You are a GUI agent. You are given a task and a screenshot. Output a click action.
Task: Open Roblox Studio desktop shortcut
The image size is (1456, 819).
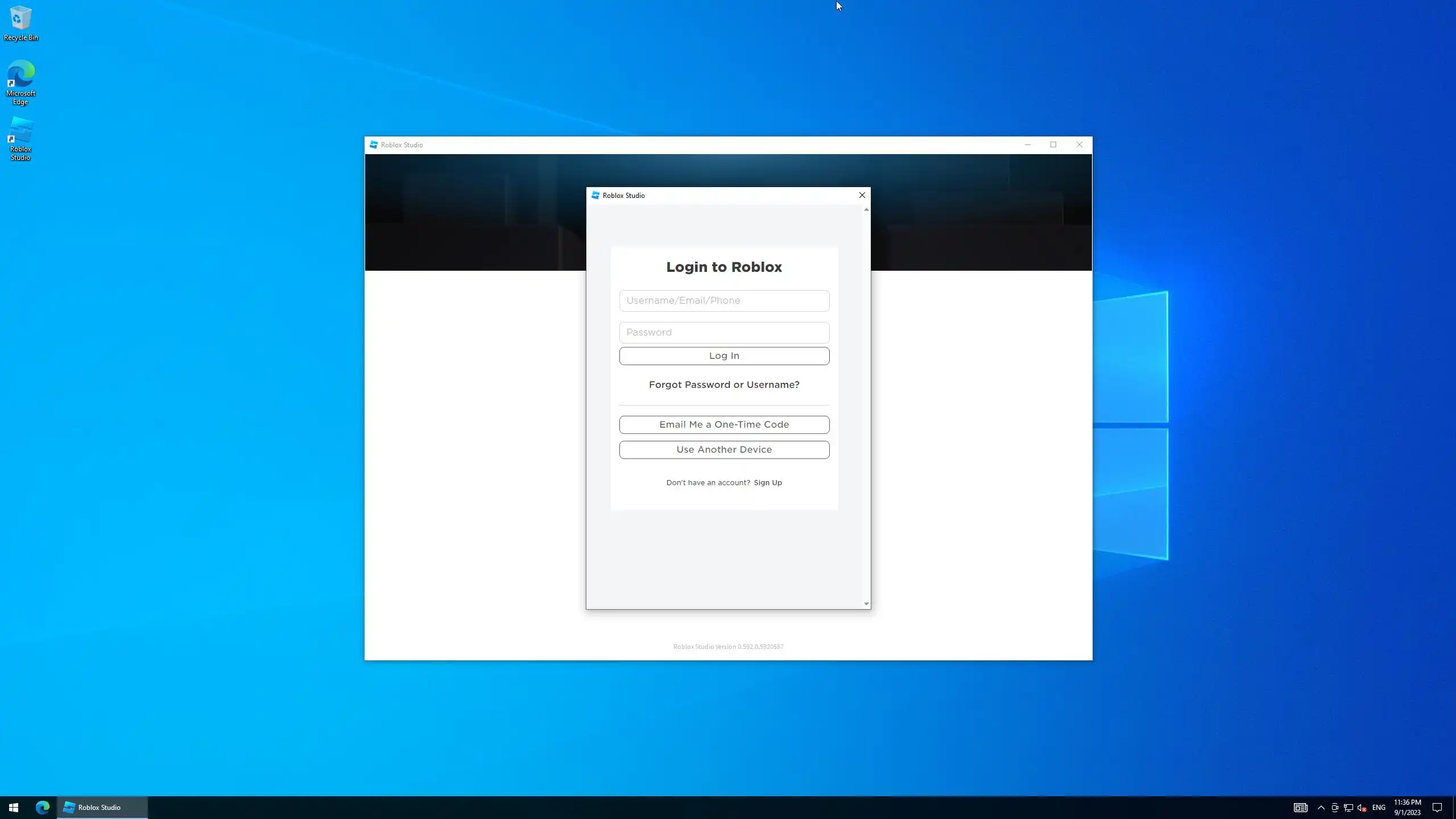20,139
